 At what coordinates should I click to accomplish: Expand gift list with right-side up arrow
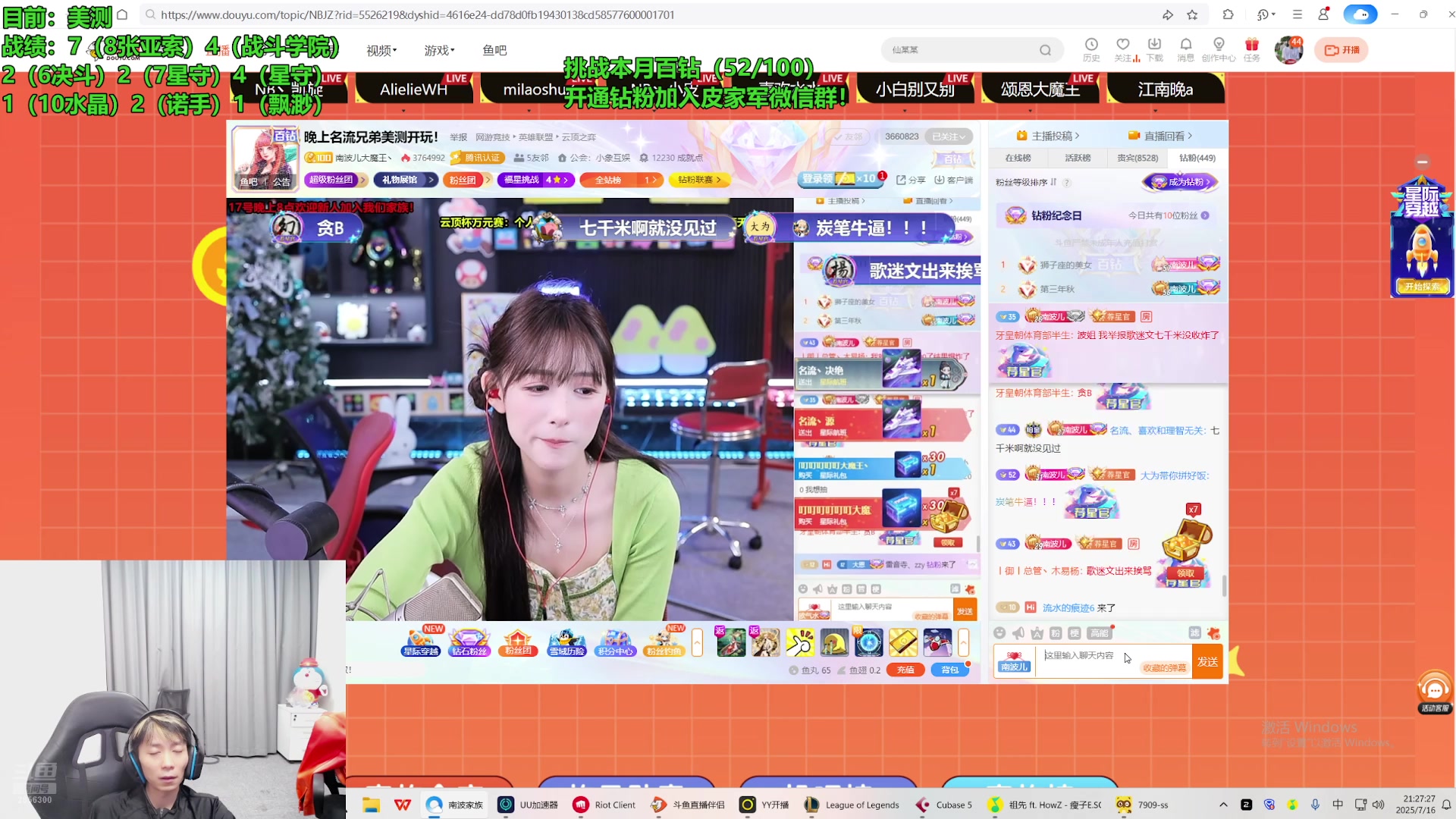coord(963,642)
